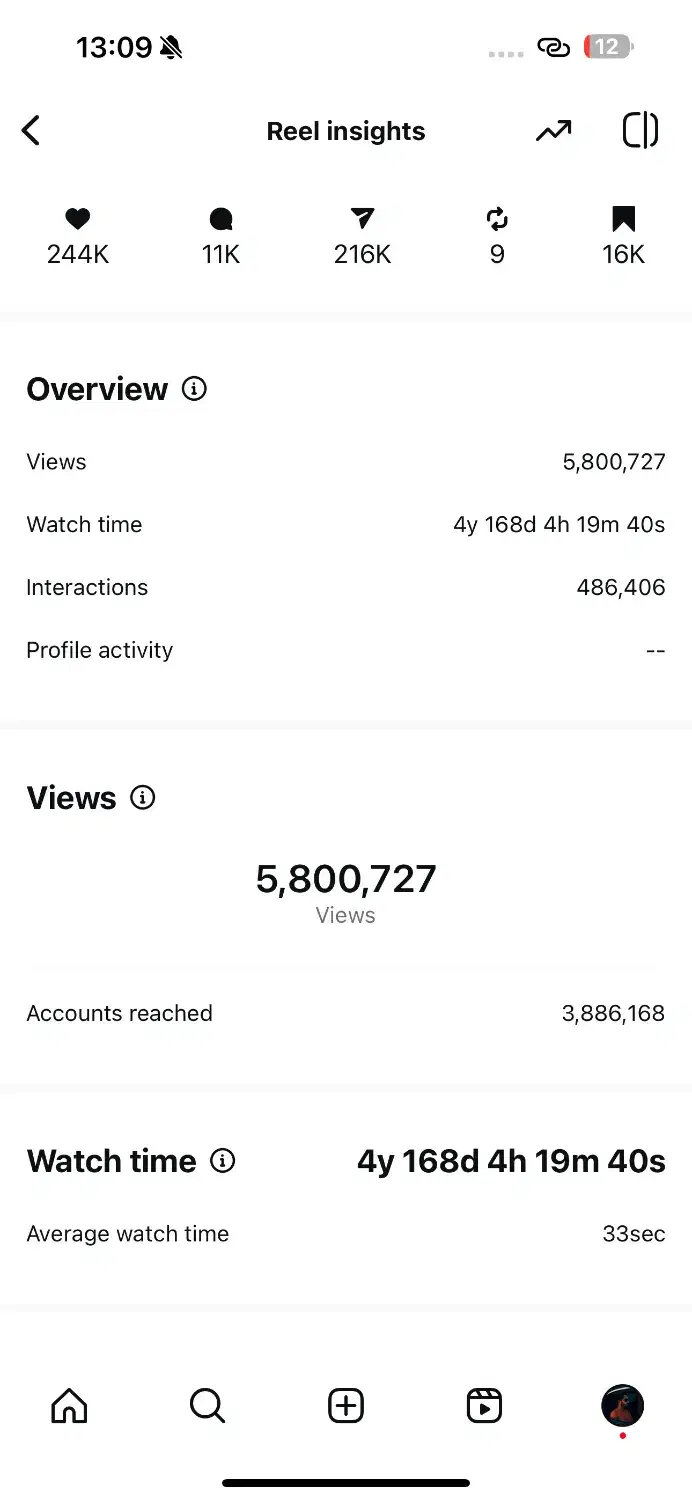The image size is (692, 1500).
Task: Tap the comments bubble icon
Action: [x=221, y=219]
